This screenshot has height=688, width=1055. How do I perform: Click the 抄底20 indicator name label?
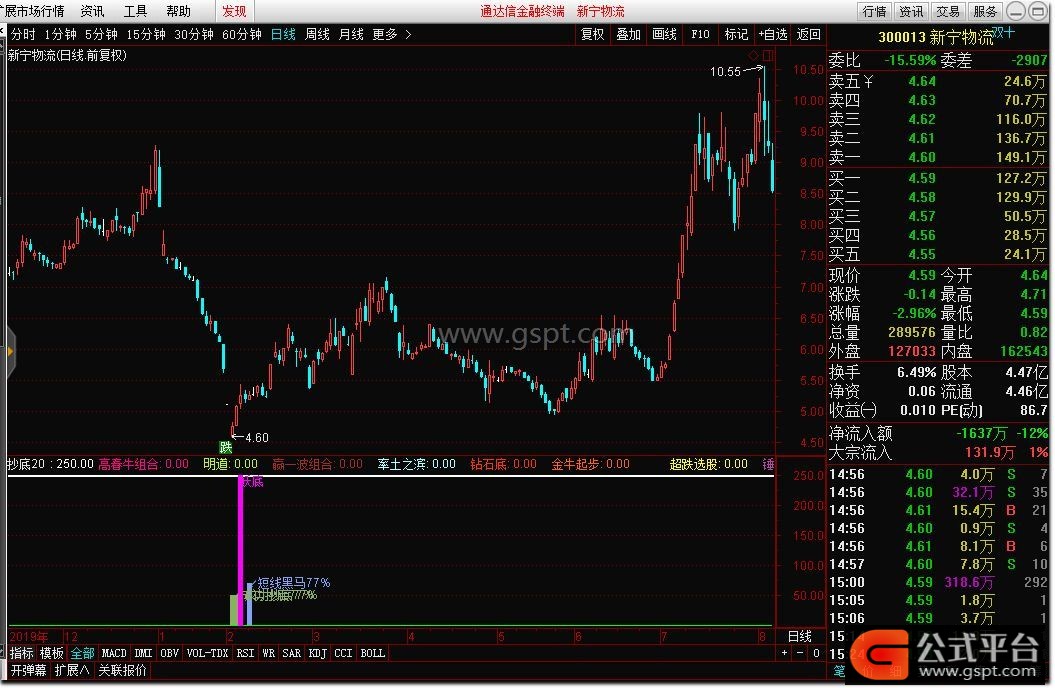[27, 464]
